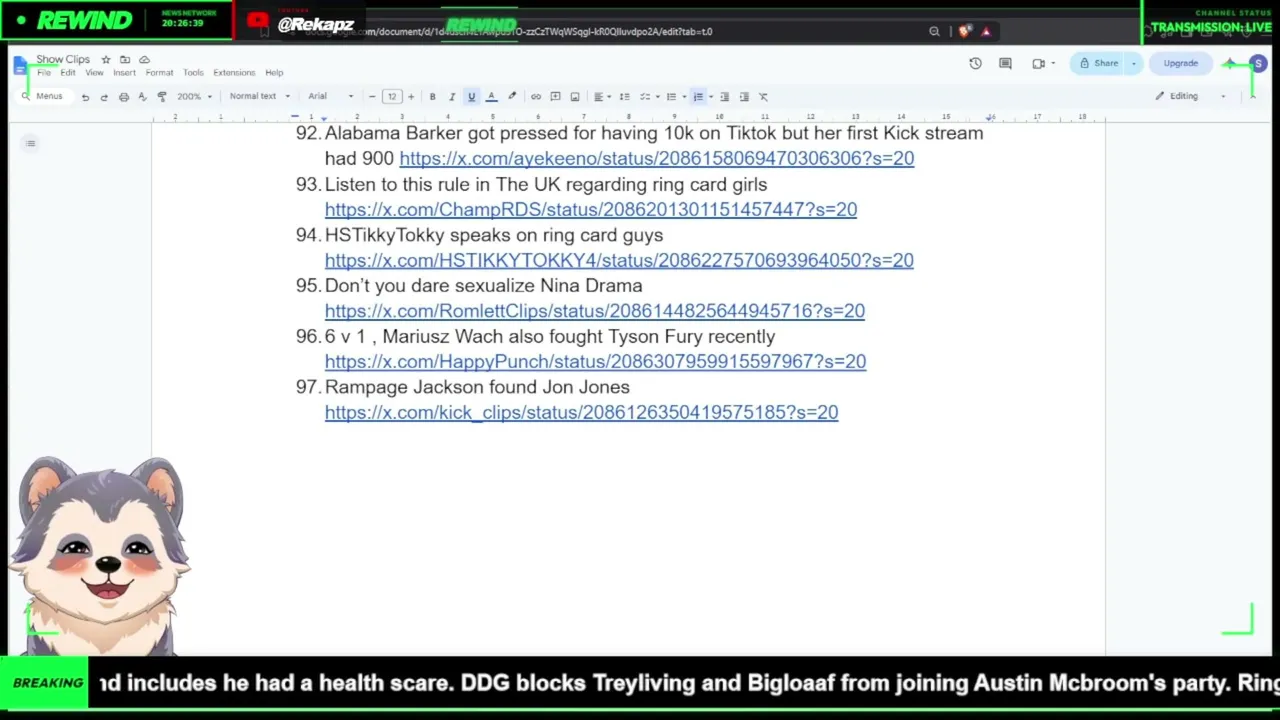Screen dimensions: 1280x720
Task: Open the ChampRDS status link
Action: 591,209
